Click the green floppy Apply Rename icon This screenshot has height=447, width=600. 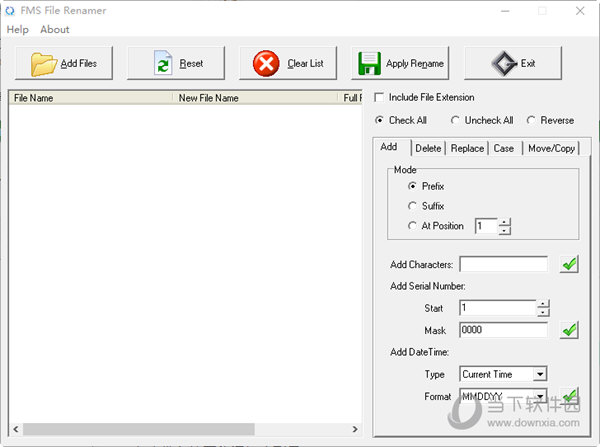pos(369,63)
